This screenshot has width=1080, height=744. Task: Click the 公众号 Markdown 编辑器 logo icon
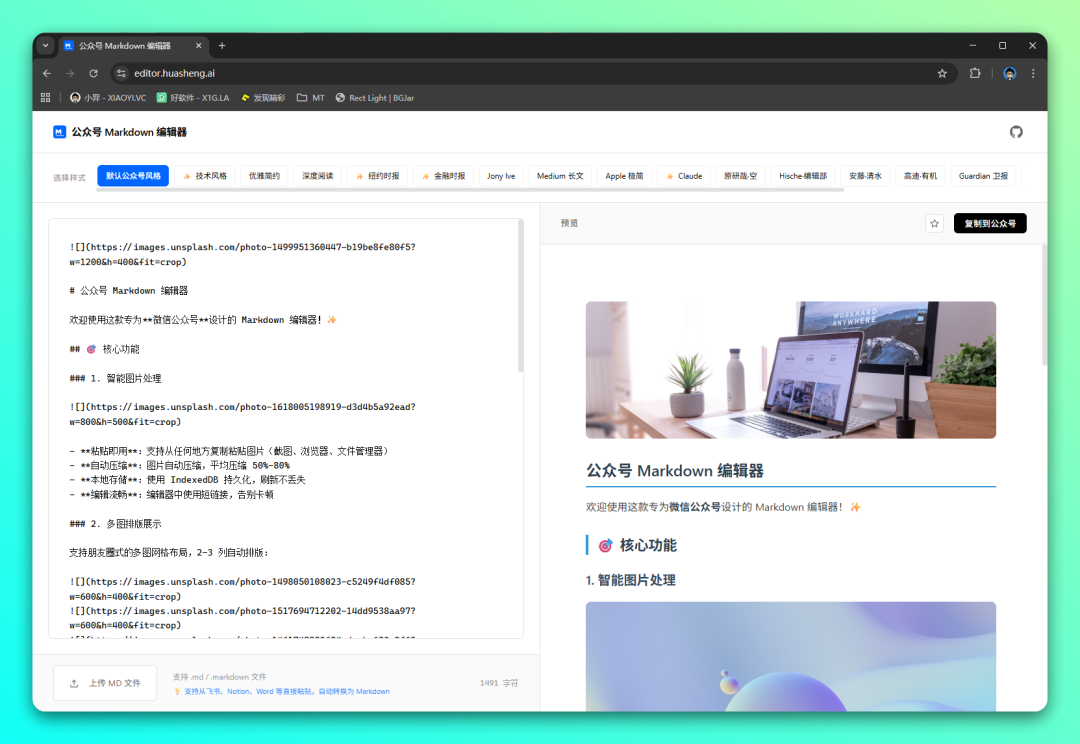[x=59, y=132]
